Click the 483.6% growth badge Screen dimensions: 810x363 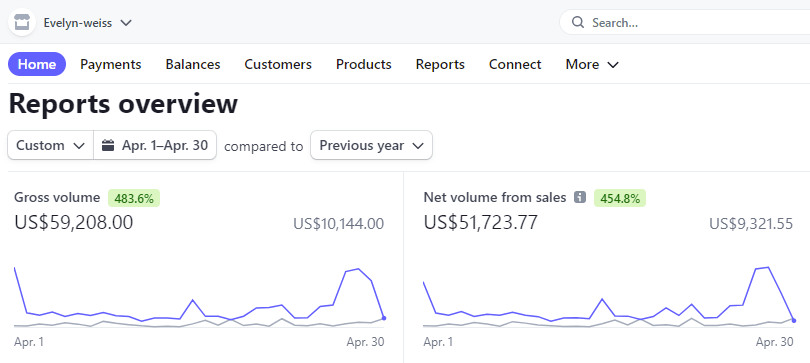pos(134,198)
